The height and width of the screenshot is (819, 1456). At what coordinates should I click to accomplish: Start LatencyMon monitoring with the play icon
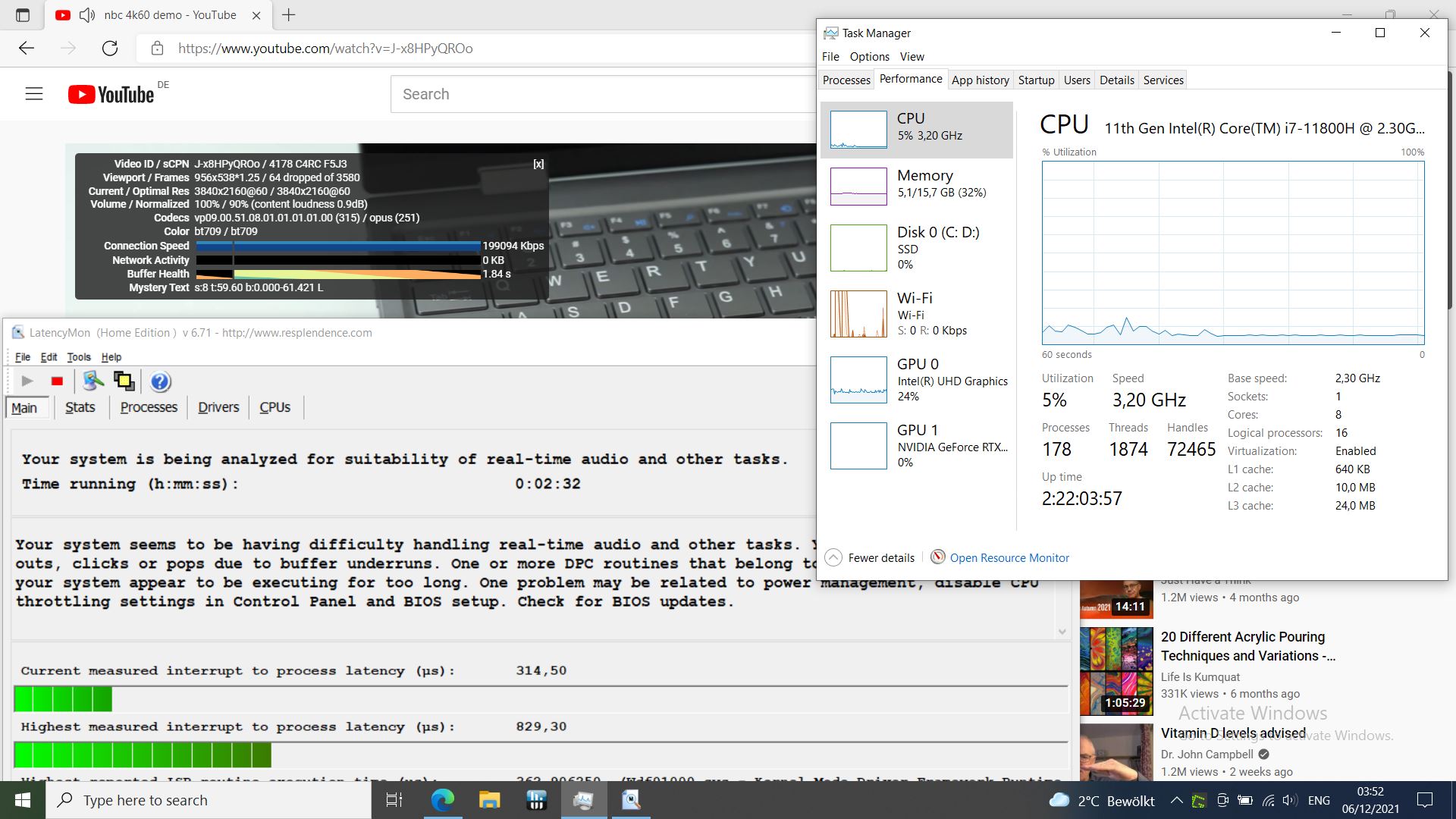[27, 381]
